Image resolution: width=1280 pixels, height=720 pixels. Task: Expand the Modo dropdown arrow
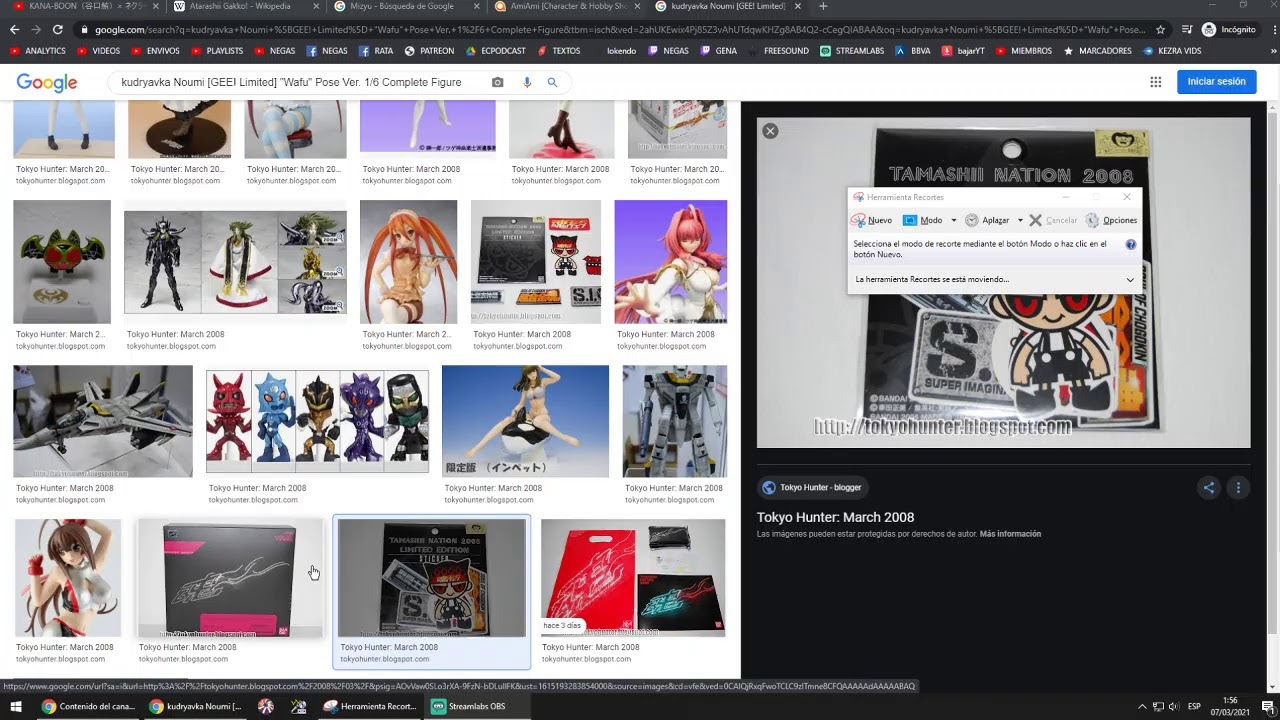coord(953,220)
